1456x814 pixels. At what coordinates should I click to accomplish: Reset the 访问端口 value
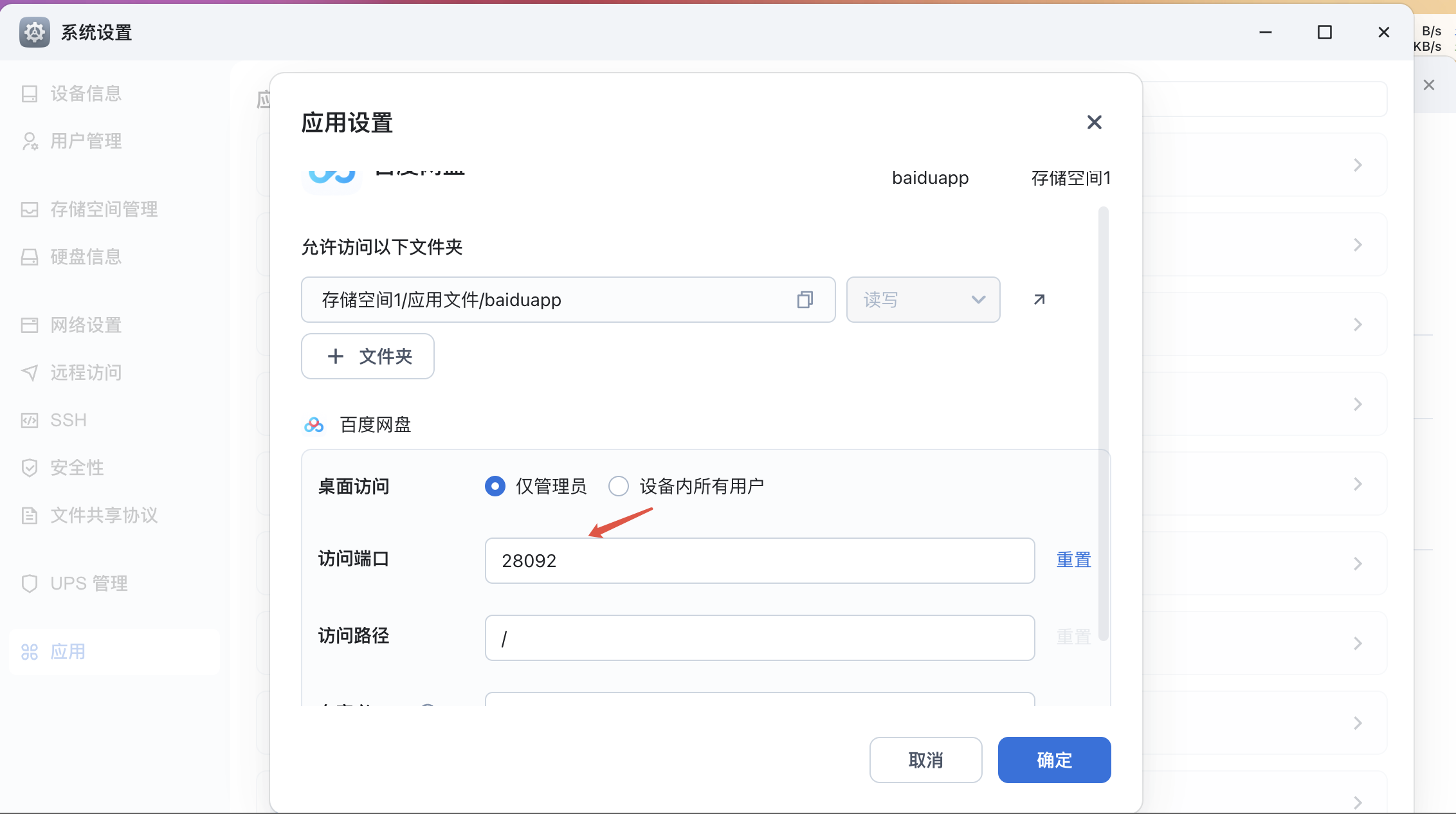click(1074, 560)
